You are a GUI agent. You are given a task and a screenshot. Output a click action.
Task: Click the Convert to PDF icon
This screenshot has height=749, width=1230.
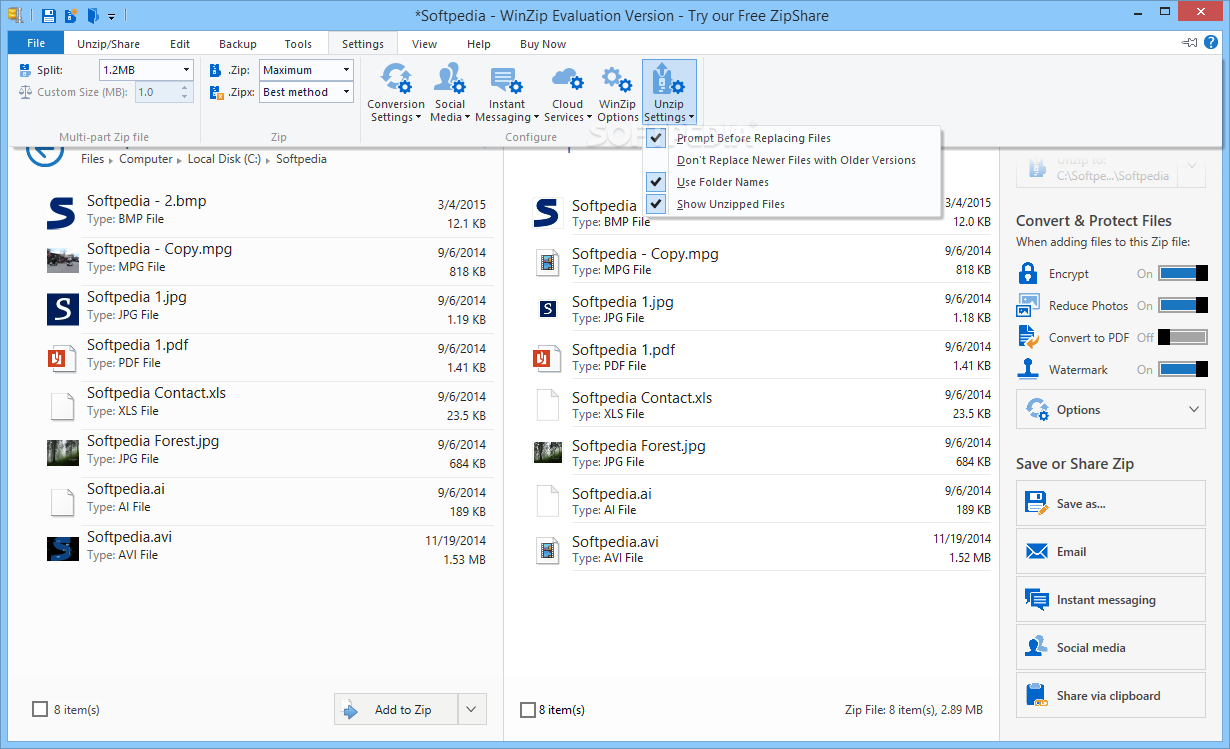click(x=1028, y=337)
